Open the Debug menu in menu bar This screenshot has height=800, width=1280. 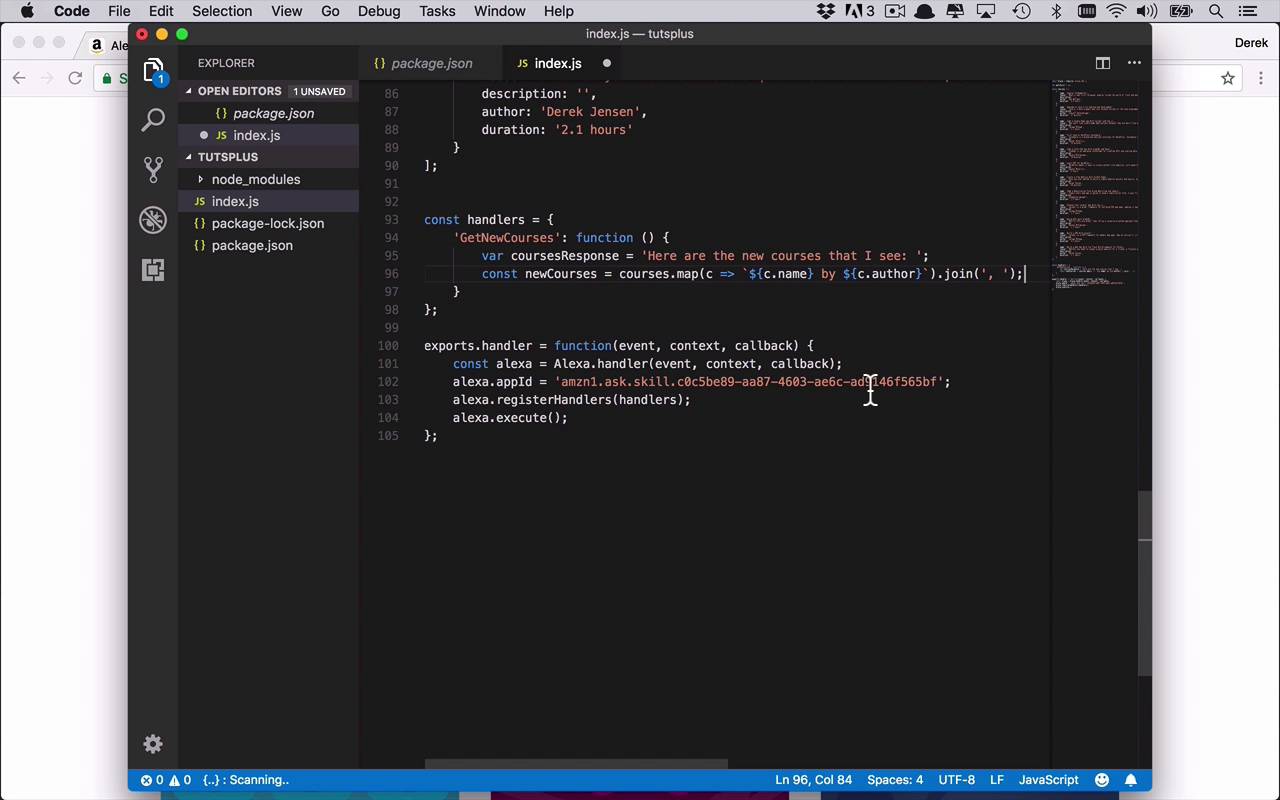[x=378, y=11]
